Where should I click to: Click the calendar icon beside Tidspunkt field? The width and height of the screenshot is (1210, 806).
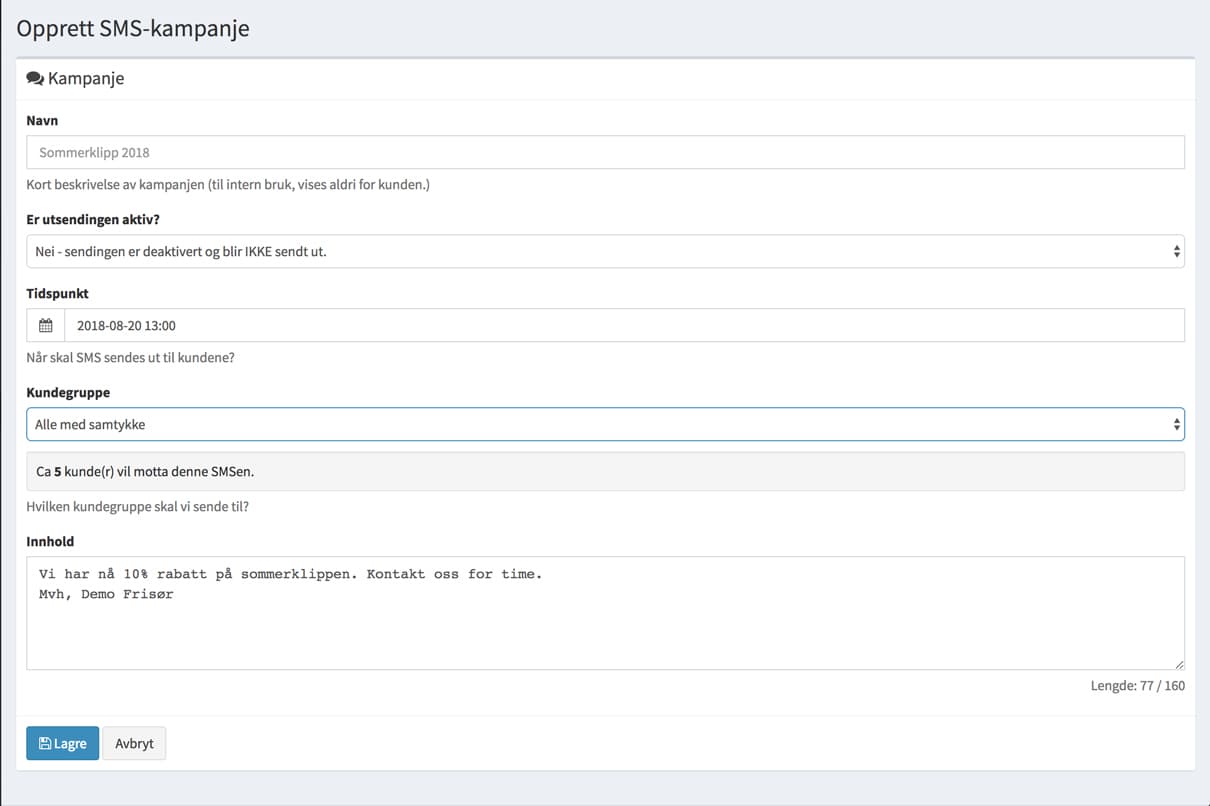(x=46, y=325)
